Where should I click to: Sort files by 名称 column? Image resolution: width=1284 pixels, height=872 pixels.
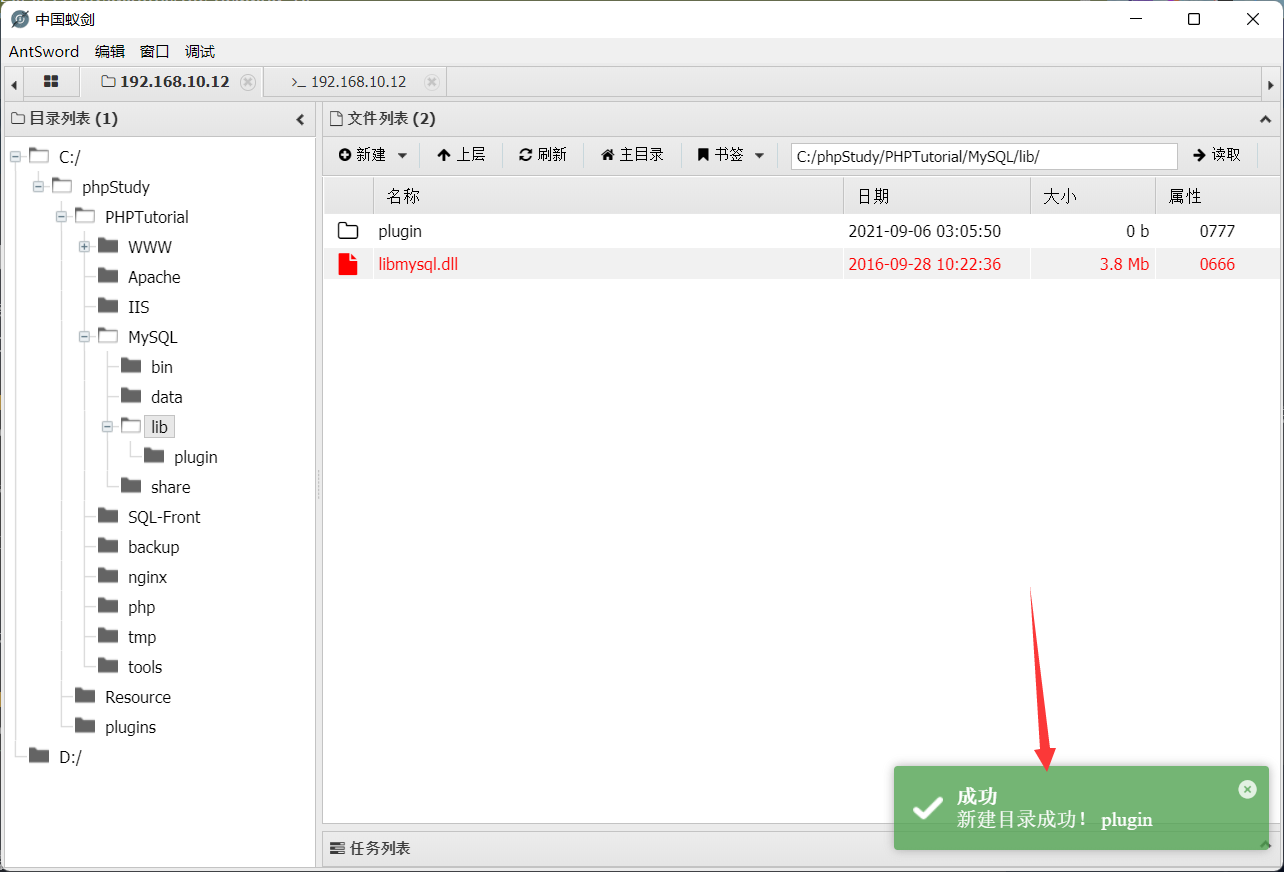[x=608, y=197]
